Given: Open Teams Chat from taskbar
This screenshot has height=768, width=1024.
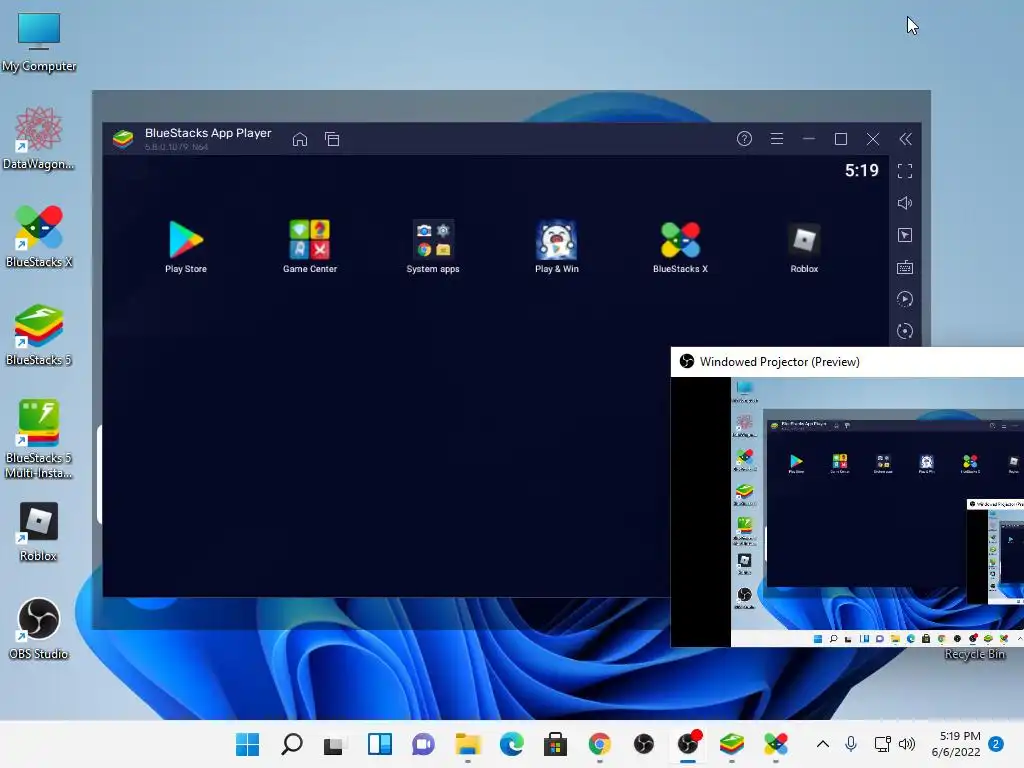Looking at the screenshot, I should pos(423,744).
